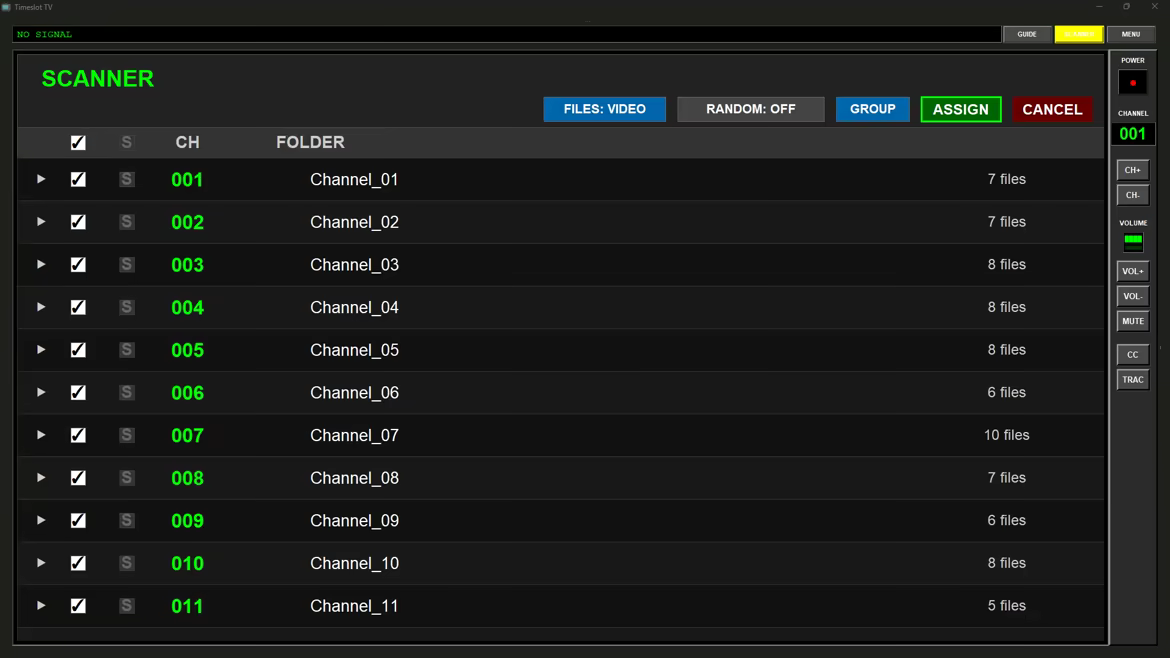Screen dimensions: 1170x658
Task: Expand the Channel_06 row arrow
Action: pyautogui.click(x=41, y=392)
